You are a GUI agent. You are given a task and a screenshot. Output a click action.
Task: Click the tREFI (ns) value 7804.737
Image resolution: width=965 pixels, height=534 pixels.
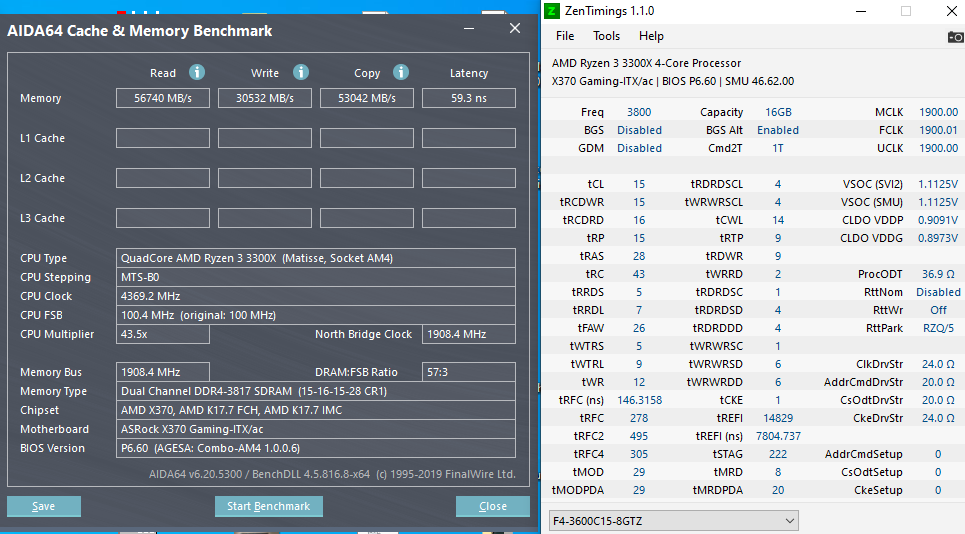tap(778, 436)
